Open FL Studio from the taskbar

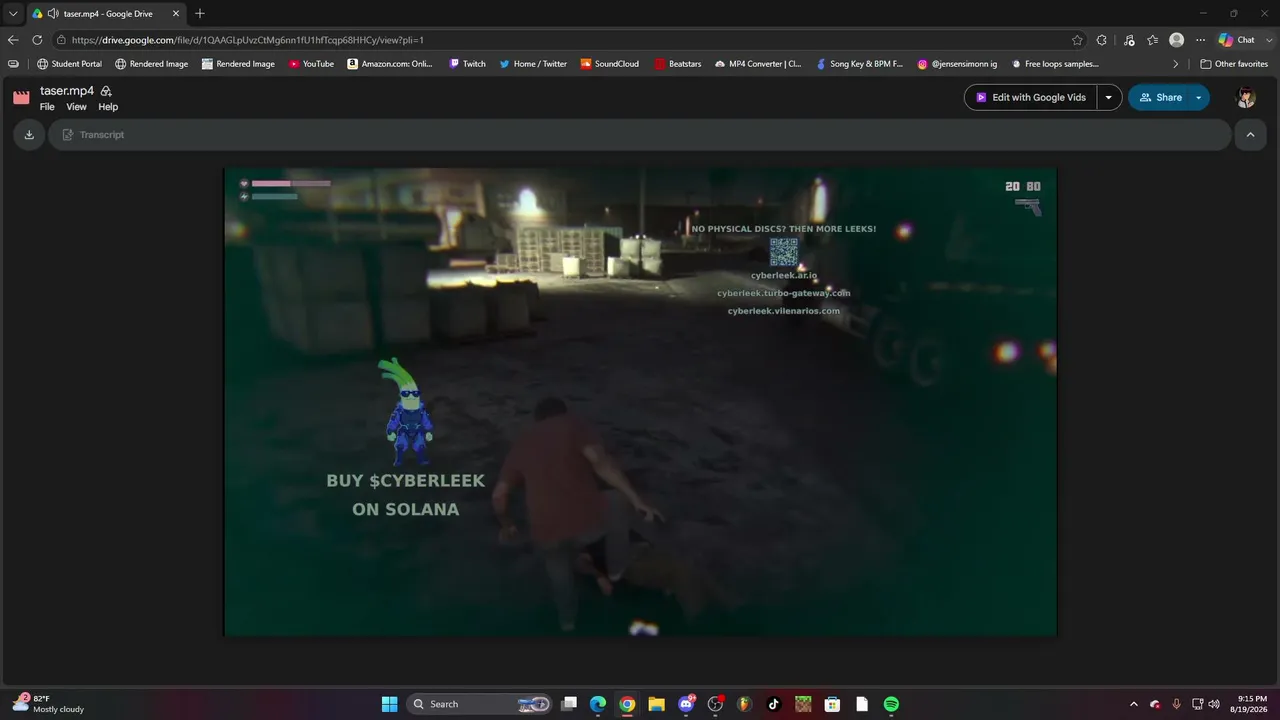(x=744, y=704)
